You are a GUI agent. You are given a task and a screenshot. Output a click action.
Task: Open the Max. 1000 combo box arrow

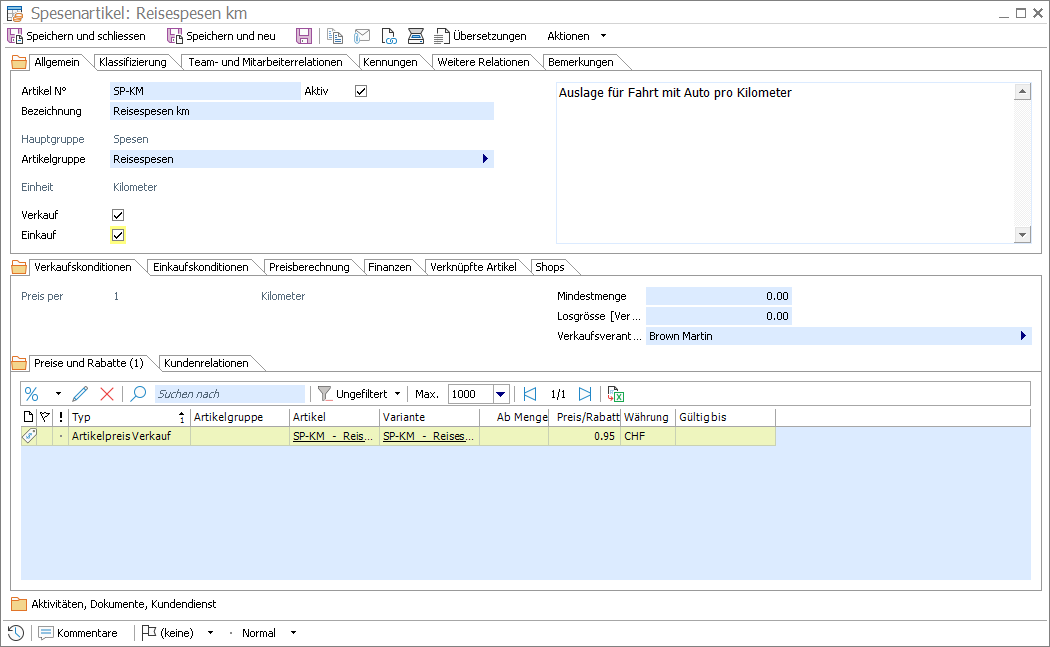[x=501, y=394]
